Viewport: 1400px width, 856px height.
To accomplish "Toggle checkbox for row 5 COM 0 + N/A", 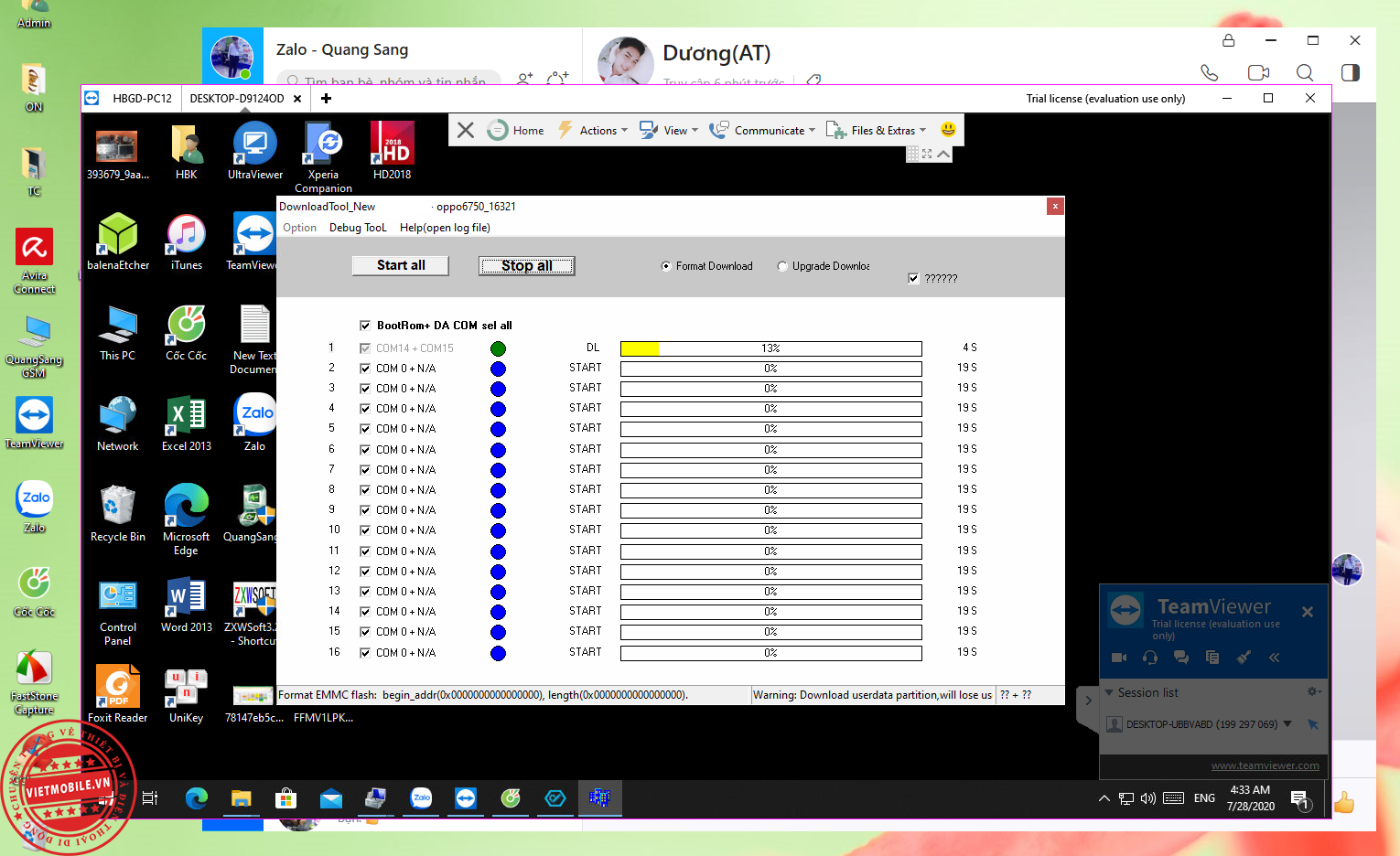I will (x=365, y=429).
